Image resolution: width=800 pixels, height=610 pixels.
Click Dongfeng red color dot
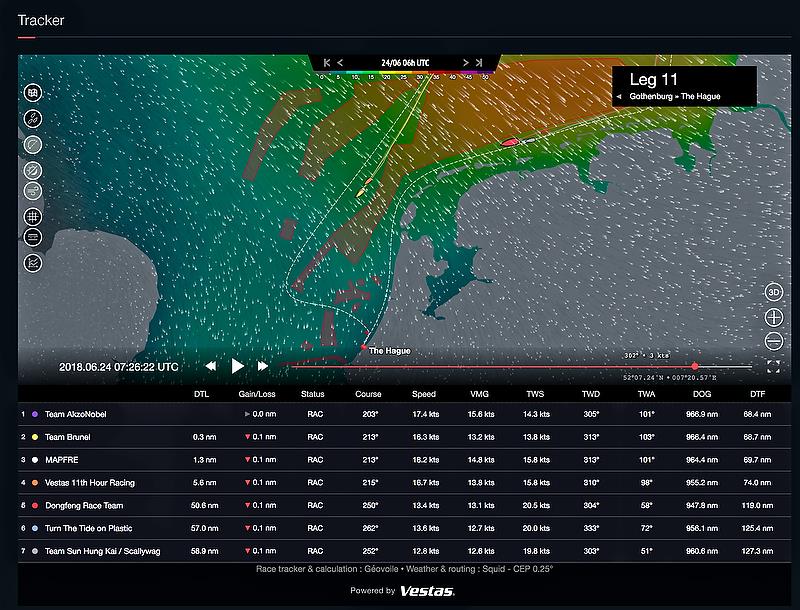(x=35, y=505)
